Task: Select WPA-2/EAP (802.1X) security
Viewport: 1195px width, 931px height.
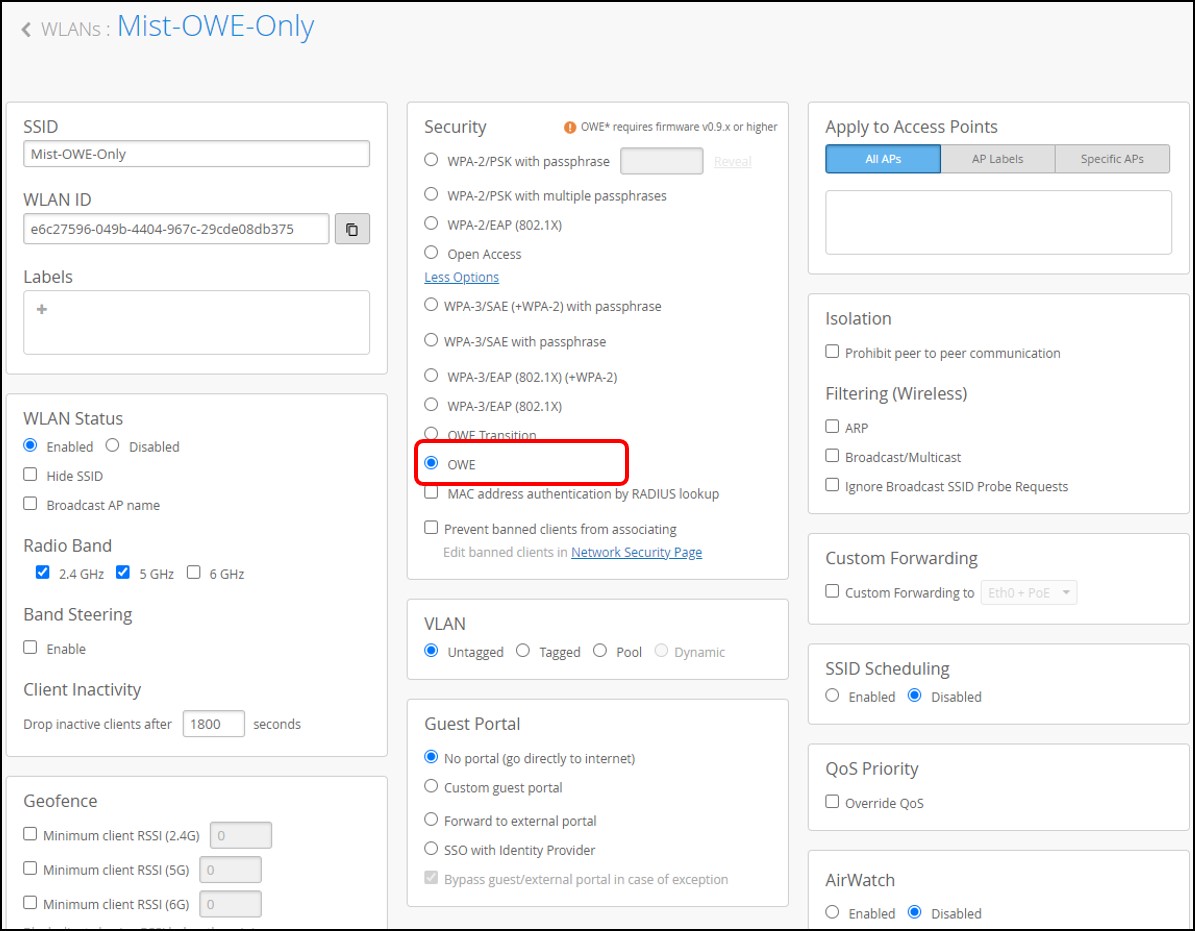Action: [x=431, y=223]
